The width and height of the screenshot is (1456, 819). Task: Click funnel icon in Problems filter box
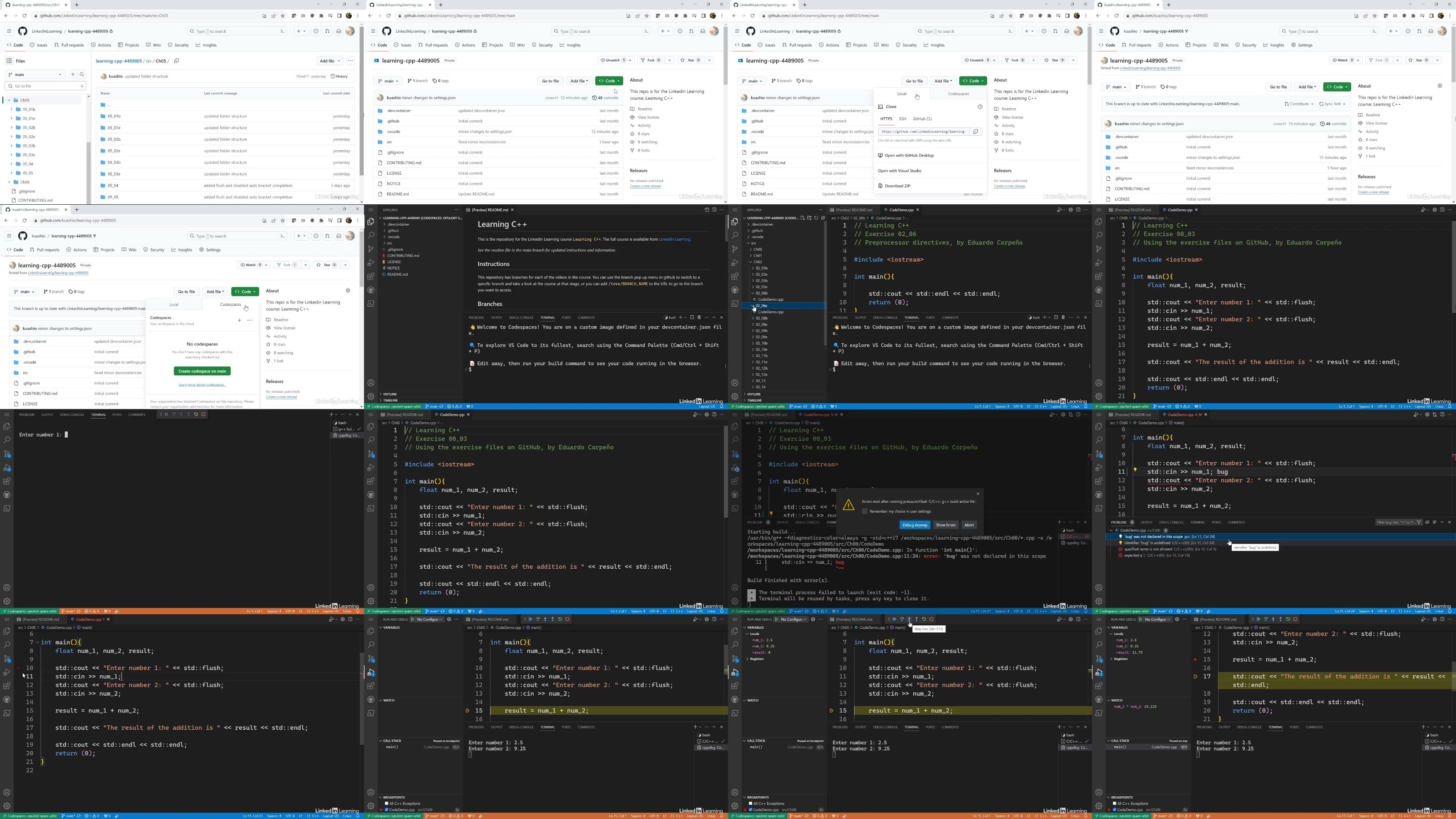click(1419, 522)
